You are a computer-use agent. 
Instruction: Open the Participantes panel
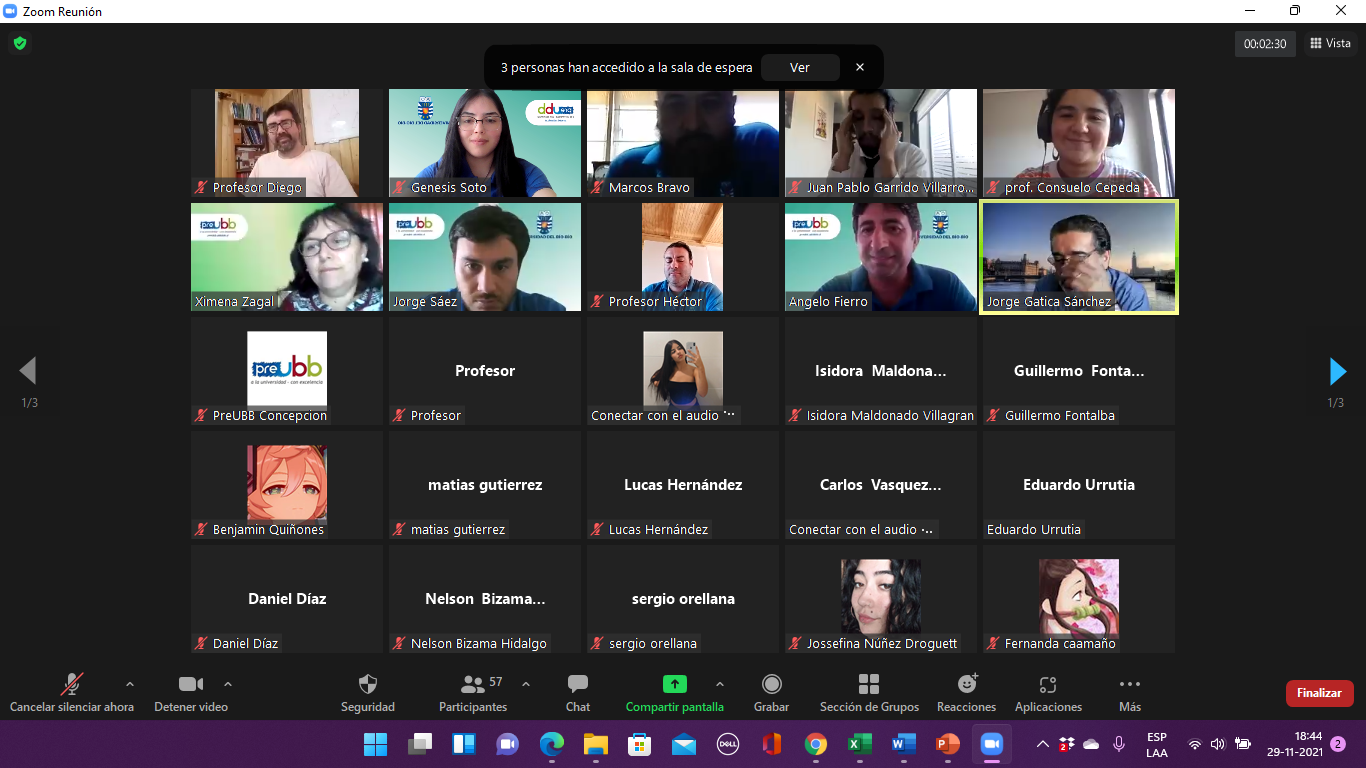tap(473, 685)
